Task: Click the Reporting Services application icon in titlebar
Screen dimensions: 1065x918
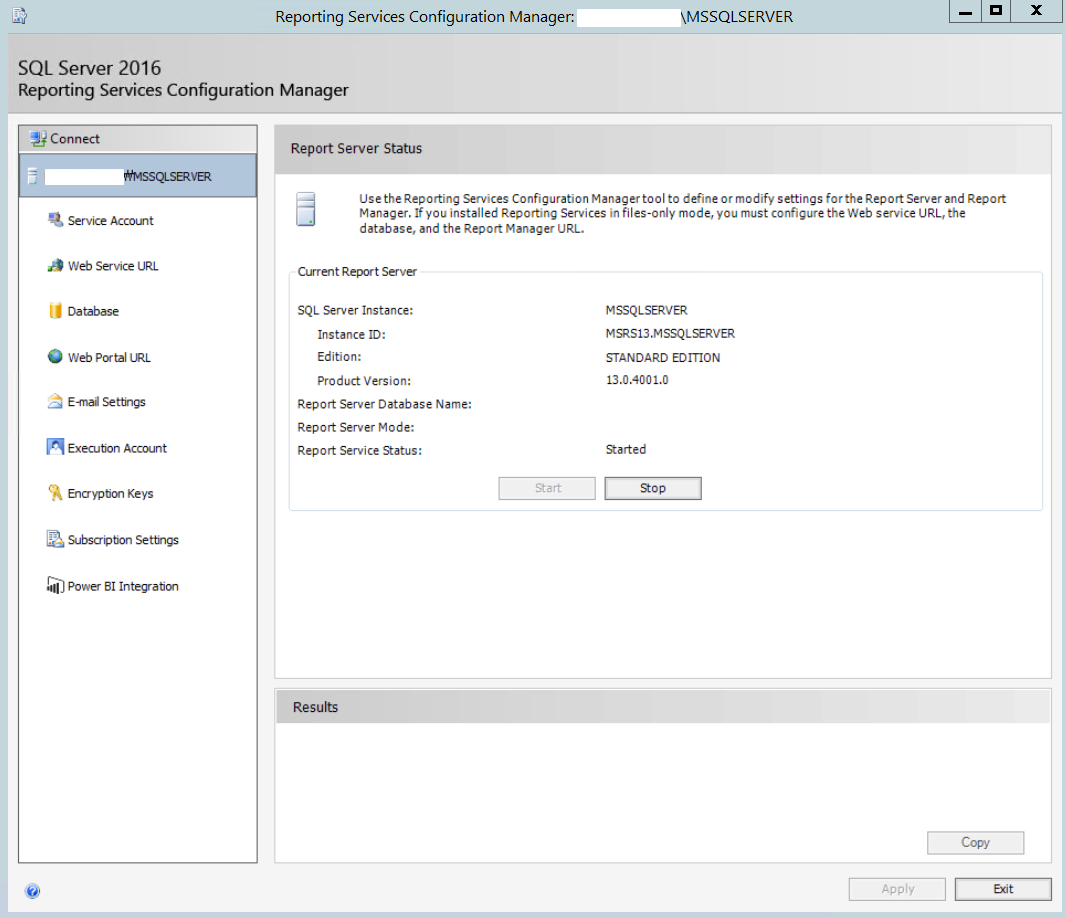Action: 17,15
